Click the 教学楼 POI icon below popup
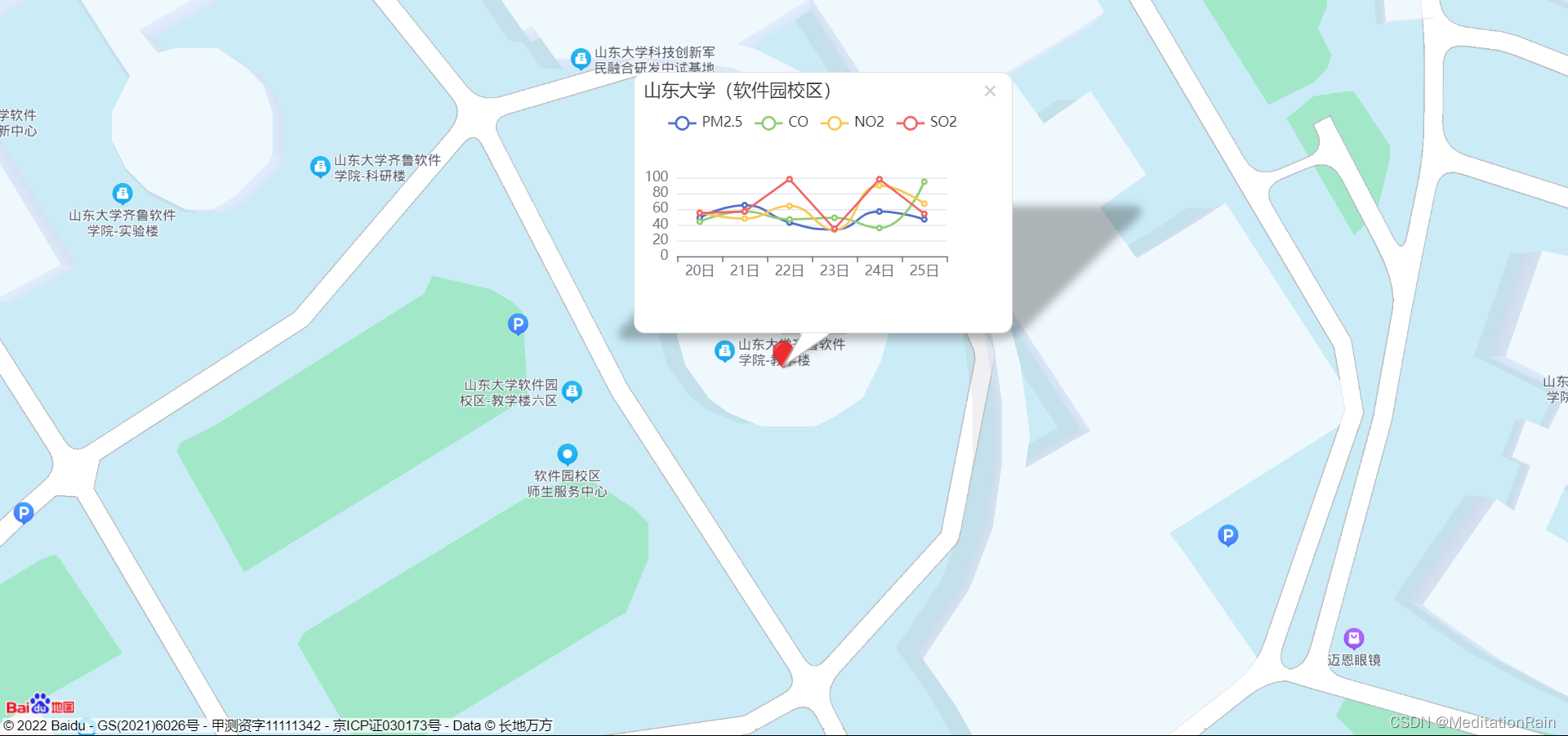The image size is (1568, 736). point(724,351)
